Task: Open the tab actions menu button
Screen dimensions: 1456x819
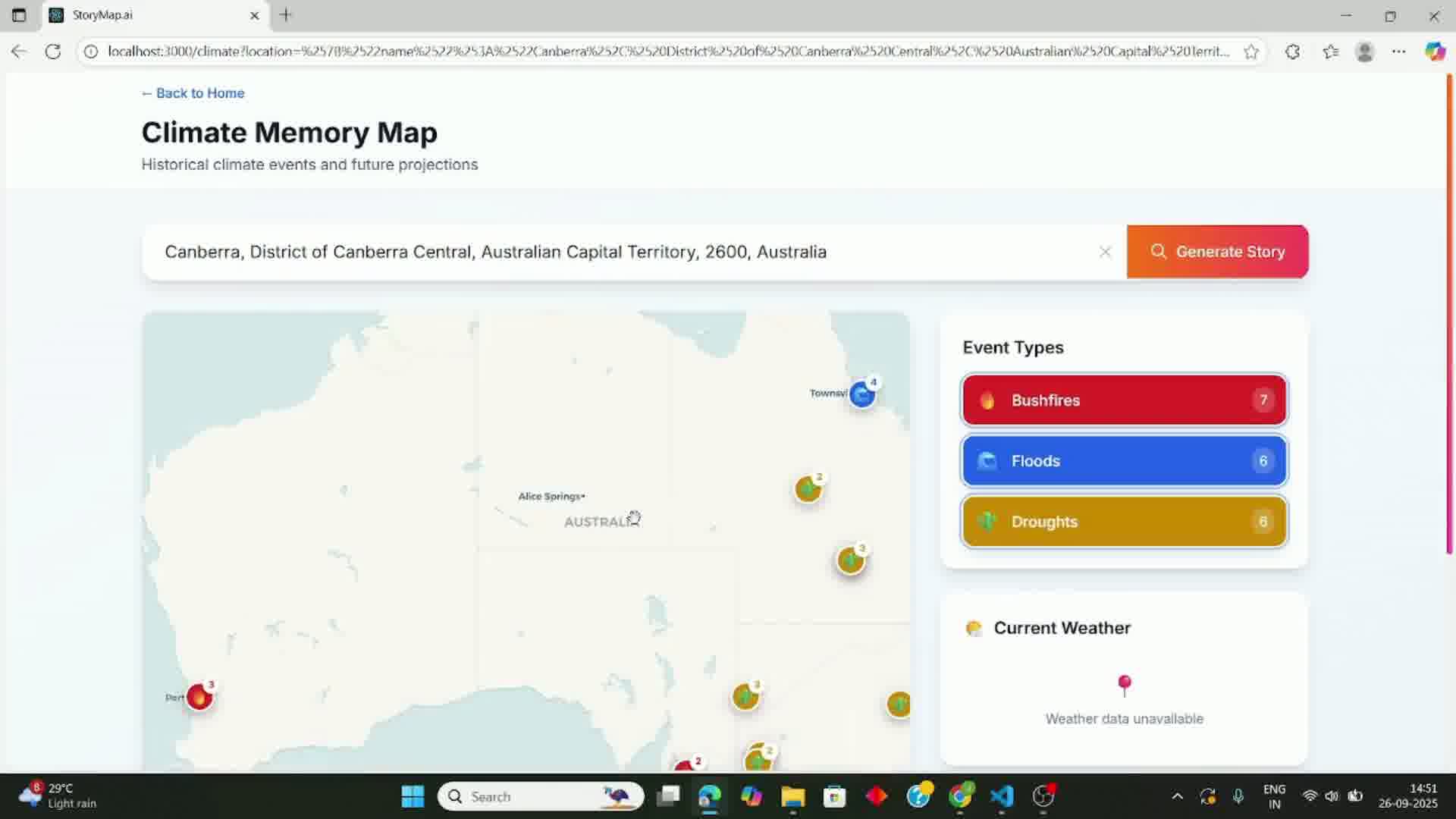Action: click(x=19, y=15)
